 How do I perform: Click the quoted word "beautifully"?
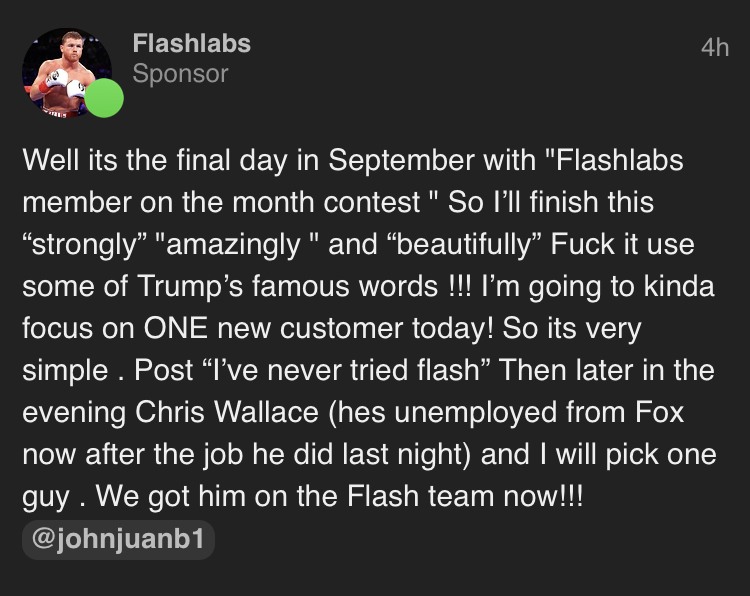(466, 245)
